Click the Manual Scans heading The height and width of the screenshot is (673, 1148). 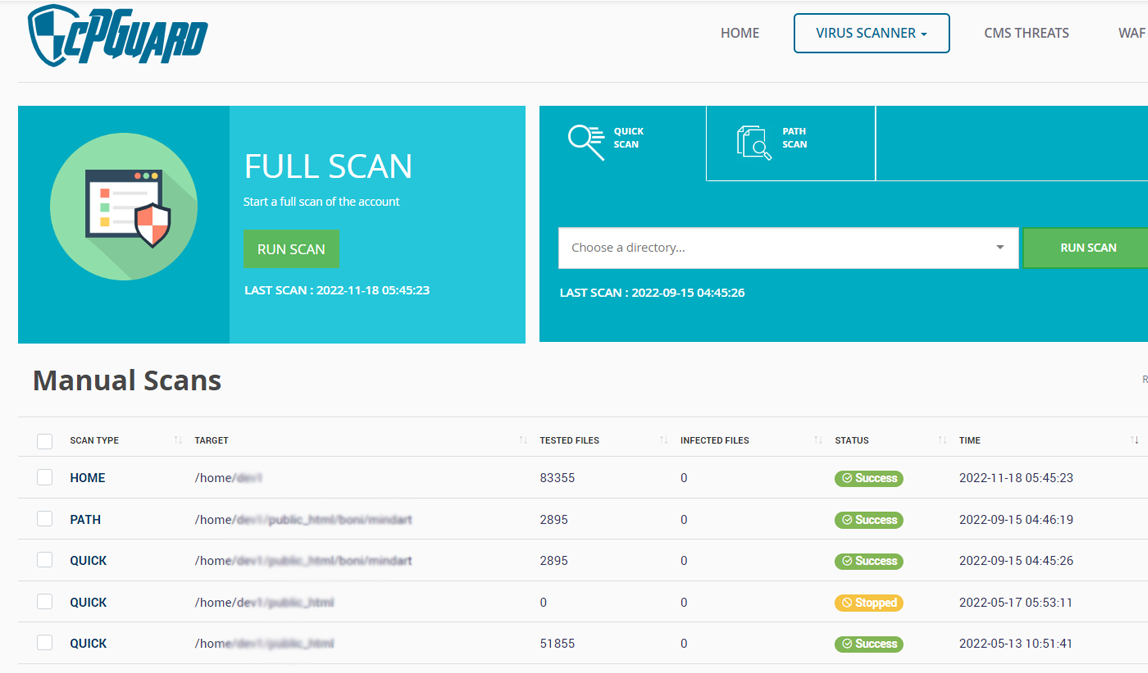[x=127, y=380]
